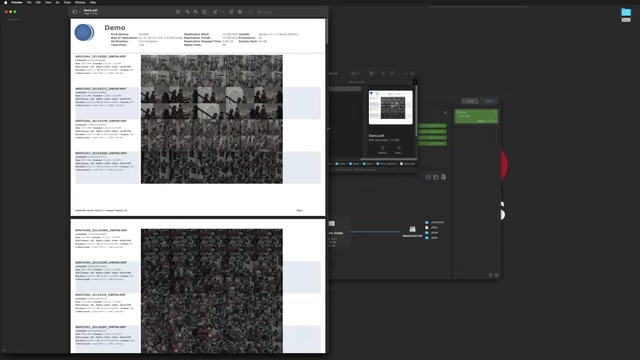Open the Apple menu
640x360 pixels.
(x=6, y=2)
